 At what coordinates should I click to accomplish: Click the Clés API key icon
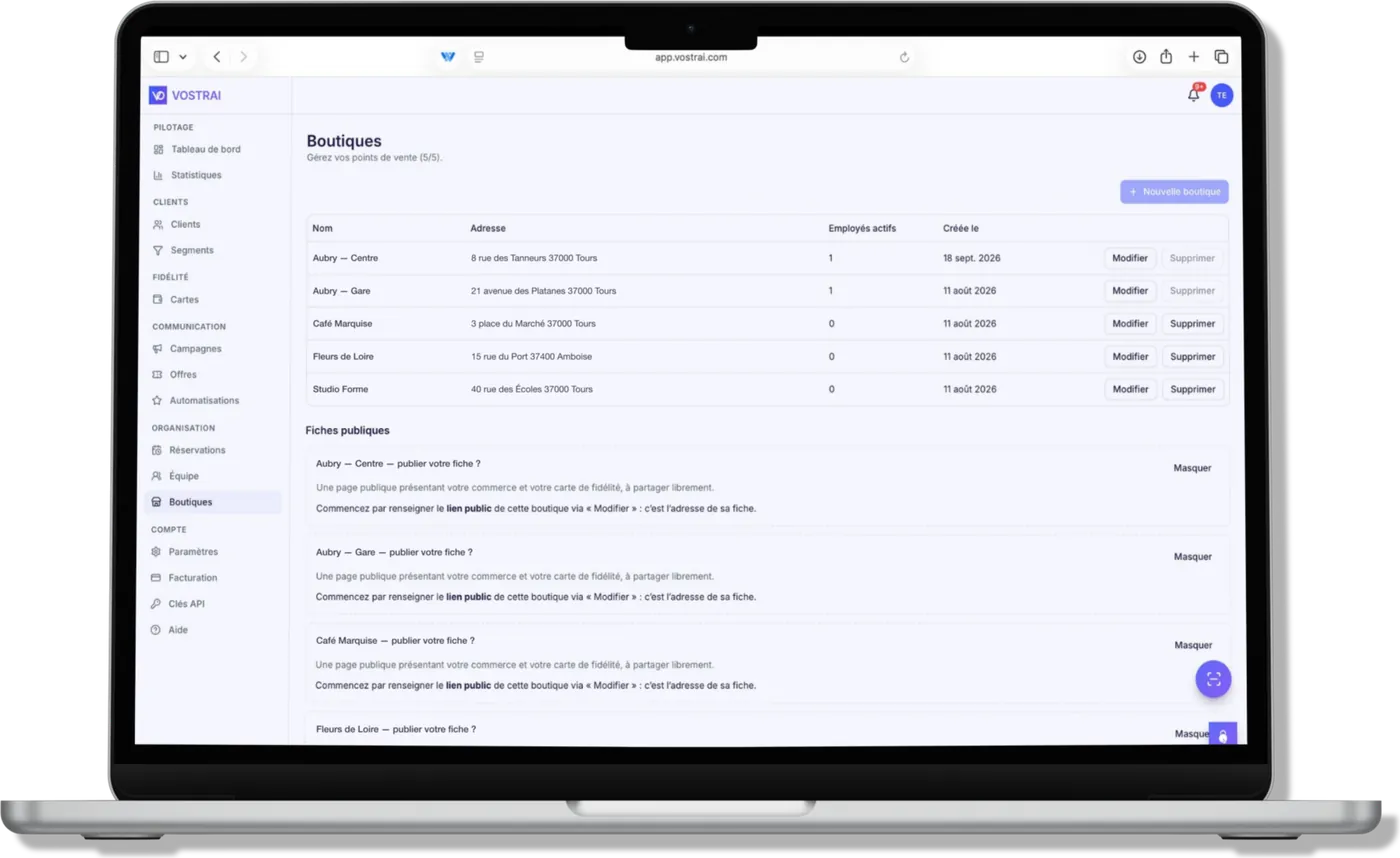tap(156, 604)
